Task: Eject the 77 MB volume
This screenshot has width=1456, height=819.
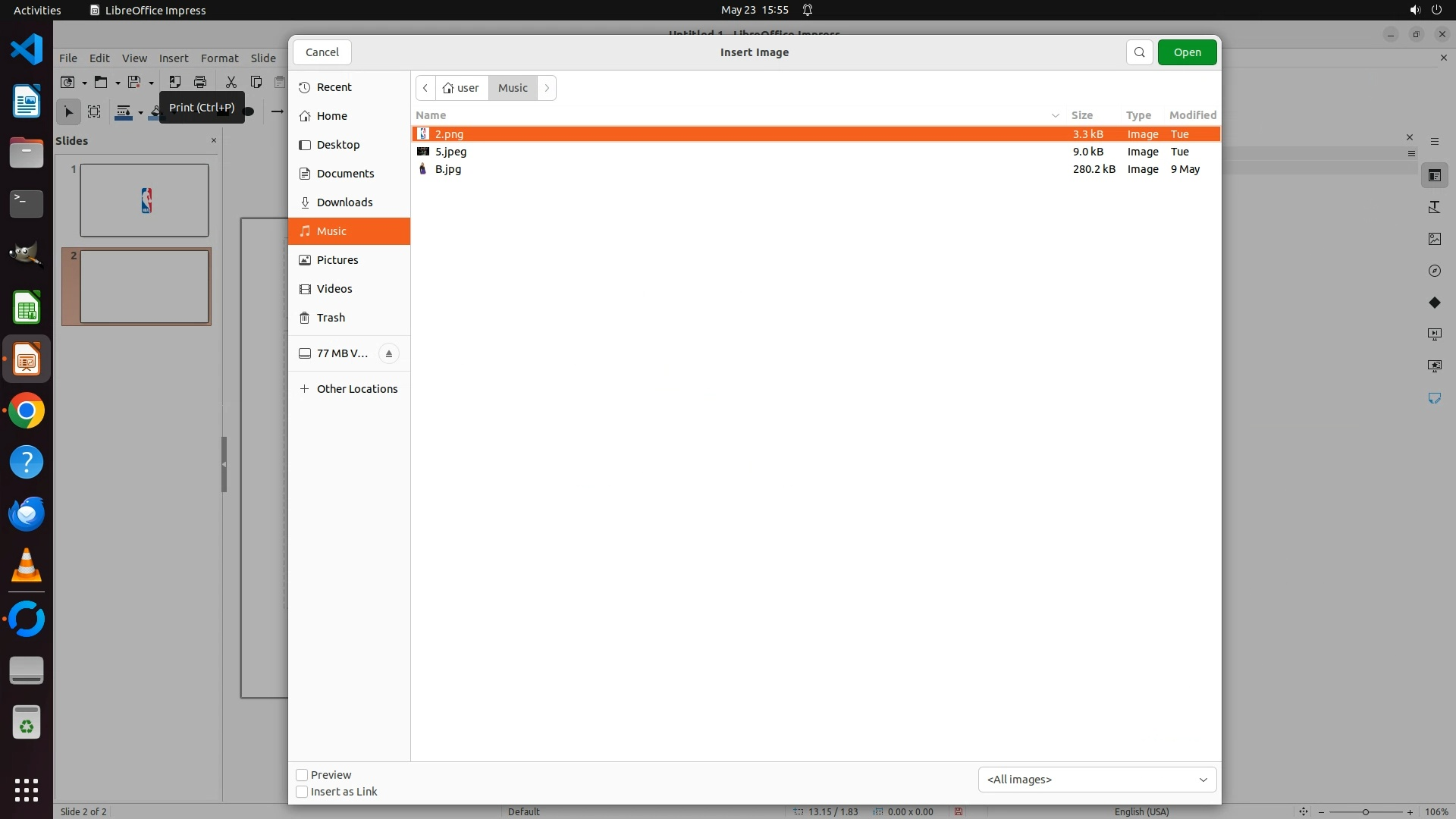Action: point(388,353)
